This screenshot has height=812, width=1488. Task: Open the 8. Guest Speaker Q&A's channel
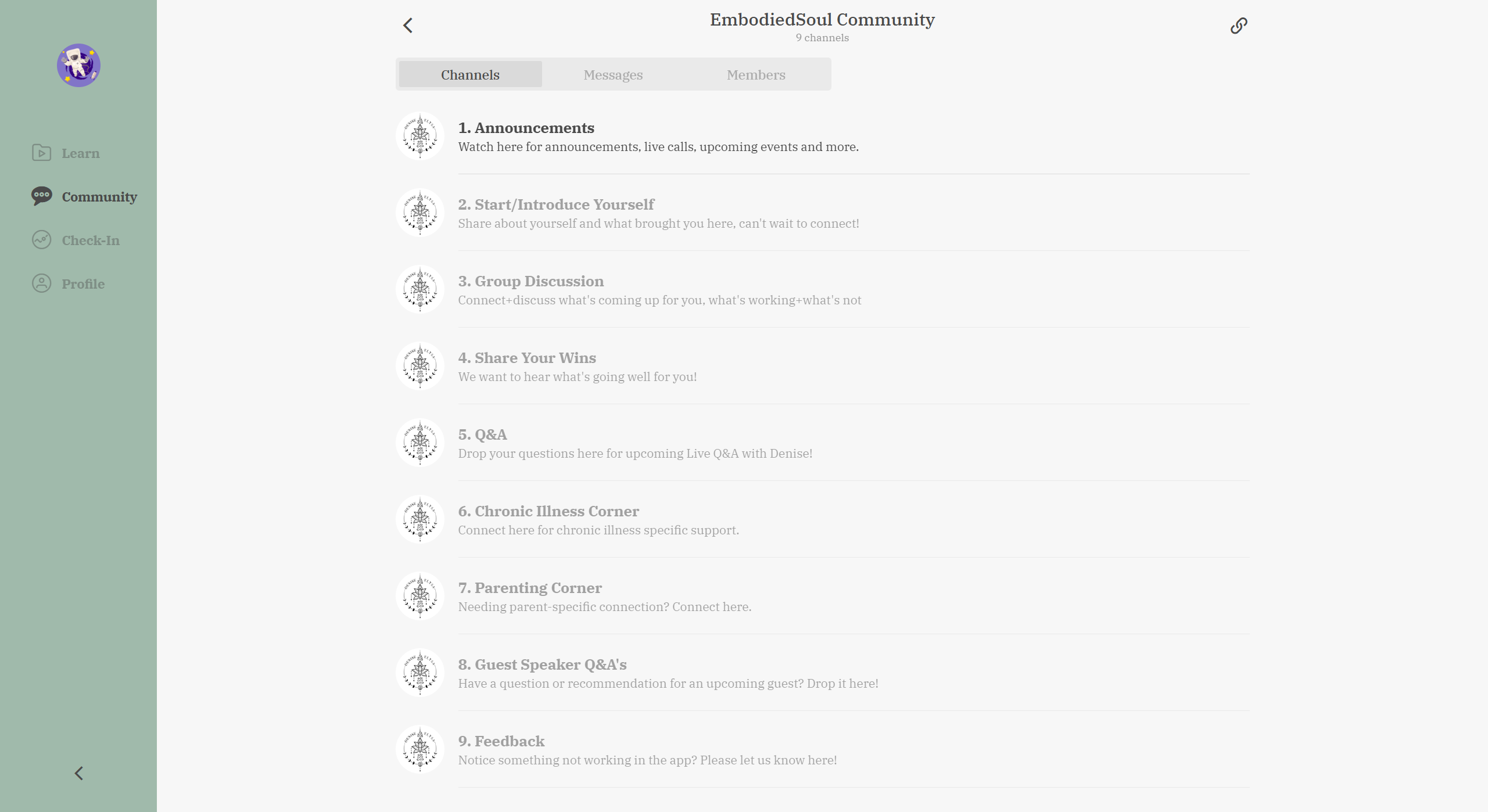[x=822, y=673]
